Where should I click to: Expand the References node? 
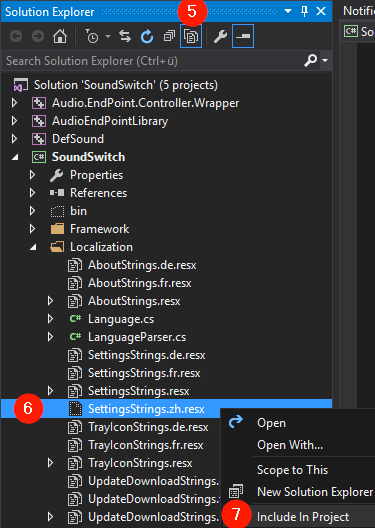pyautogui.click(x=33, y=193)
